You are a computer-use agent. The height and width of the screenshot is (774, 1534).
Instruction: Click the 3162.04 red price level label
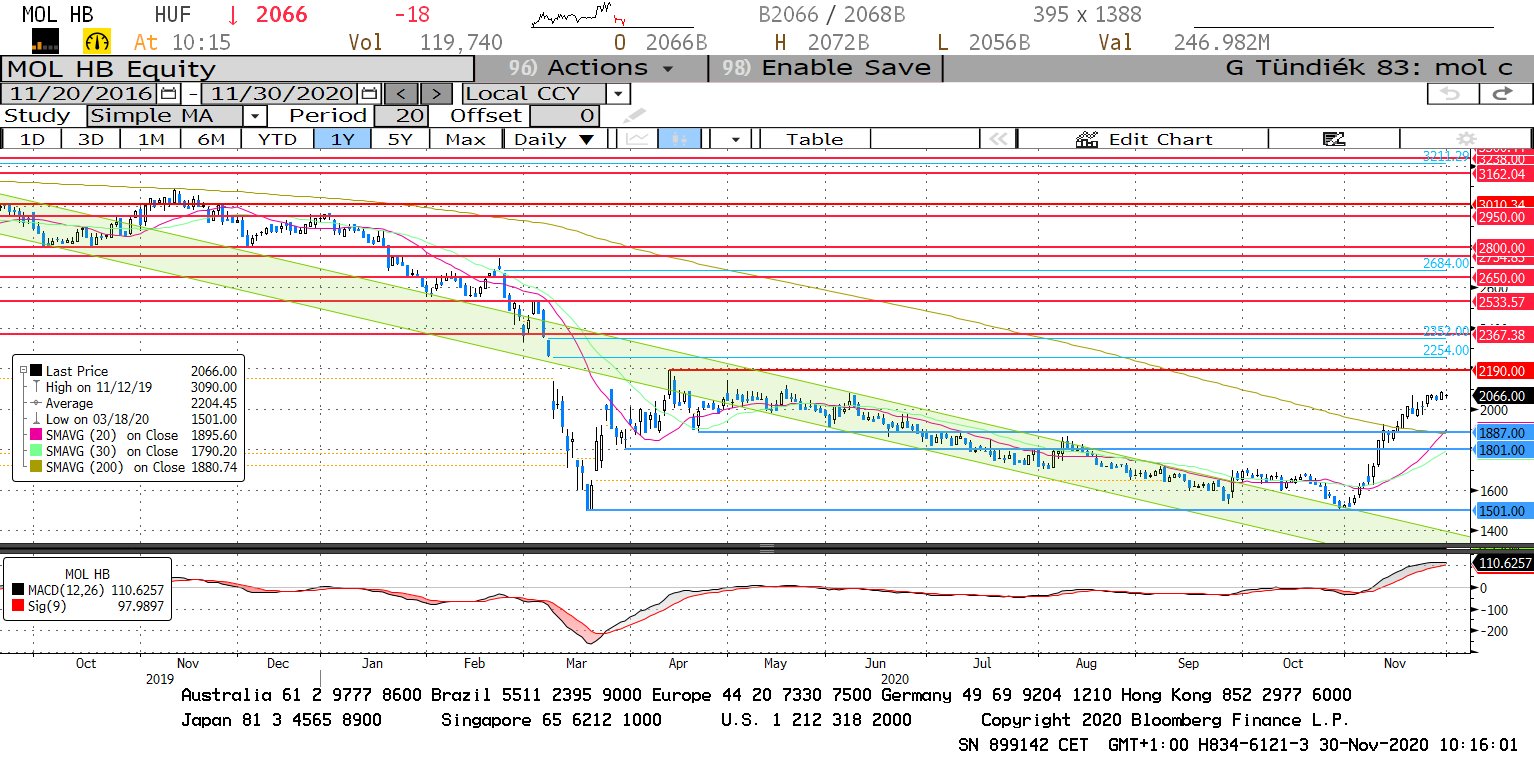(1500, 174)
